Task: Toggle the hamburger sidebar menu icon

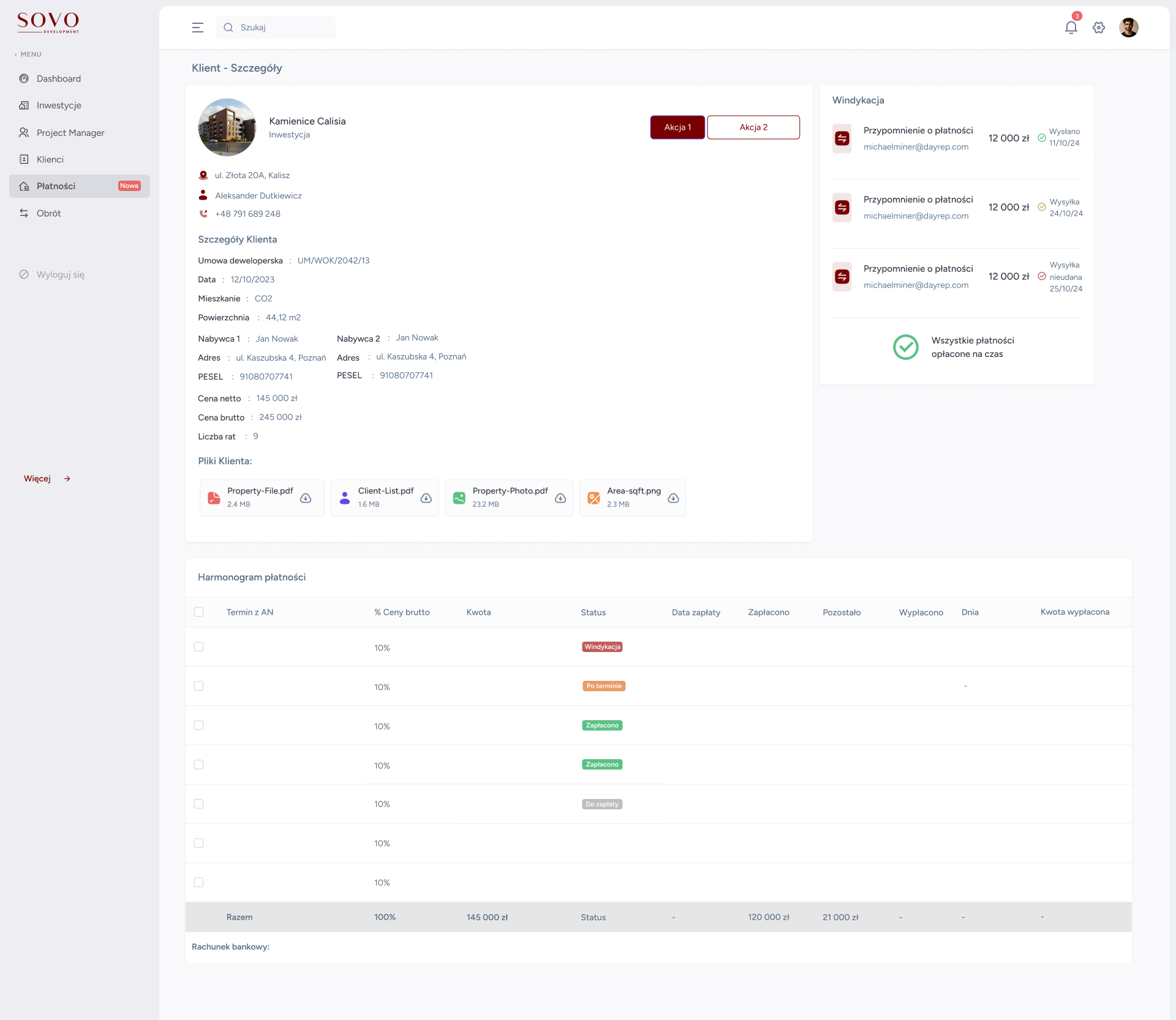Action: tap(197, 28)
